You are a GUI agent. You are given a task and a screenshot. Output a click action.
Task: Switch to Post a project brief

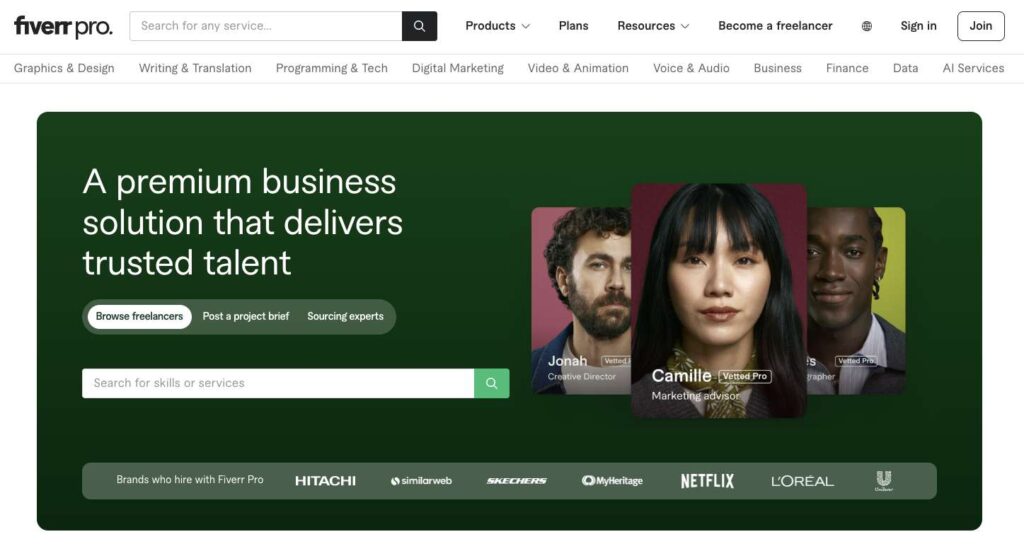coord(246,316)
